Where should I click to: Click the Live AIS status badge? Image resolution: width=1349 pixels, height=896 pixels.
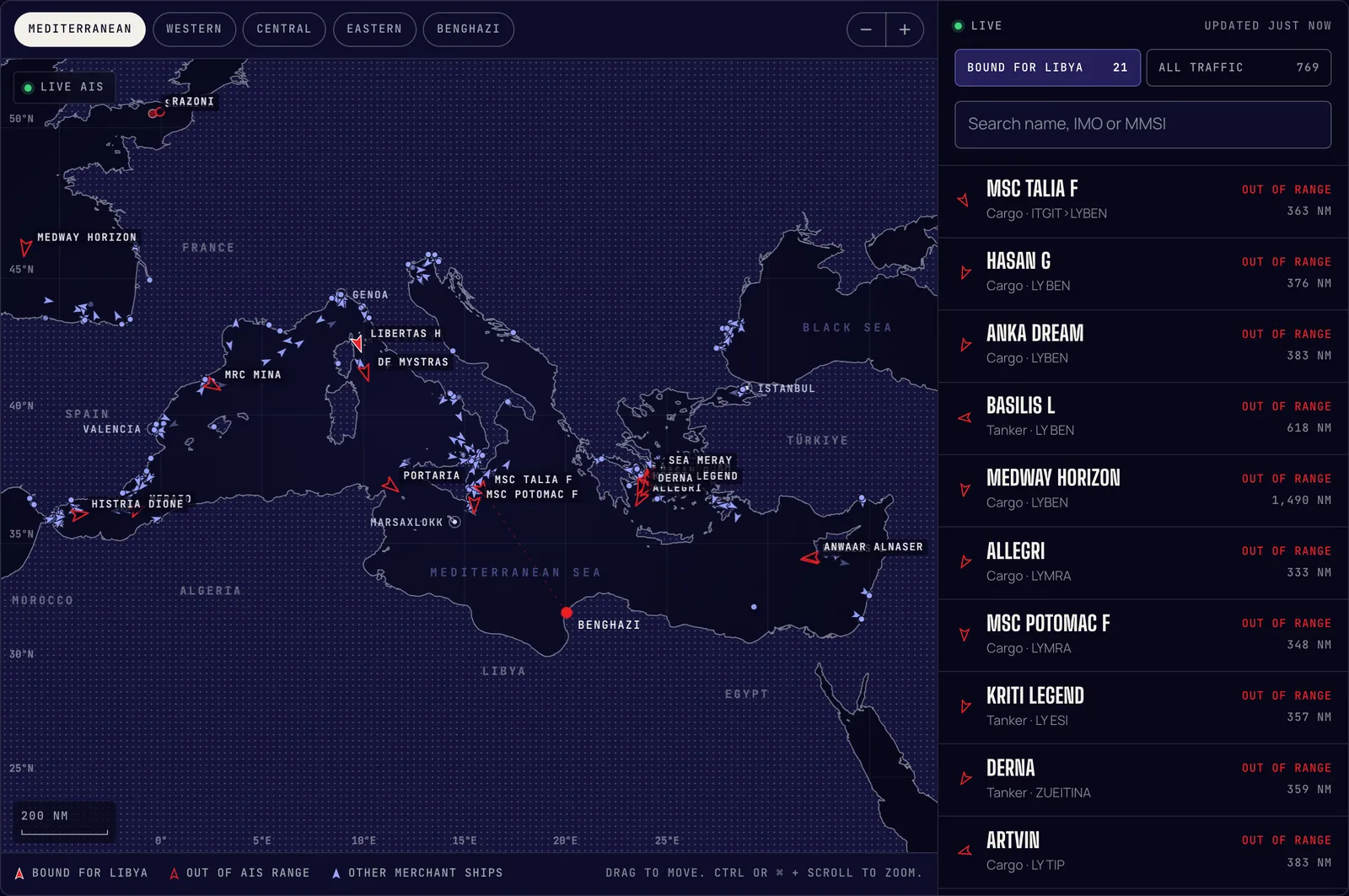(64, 87)
